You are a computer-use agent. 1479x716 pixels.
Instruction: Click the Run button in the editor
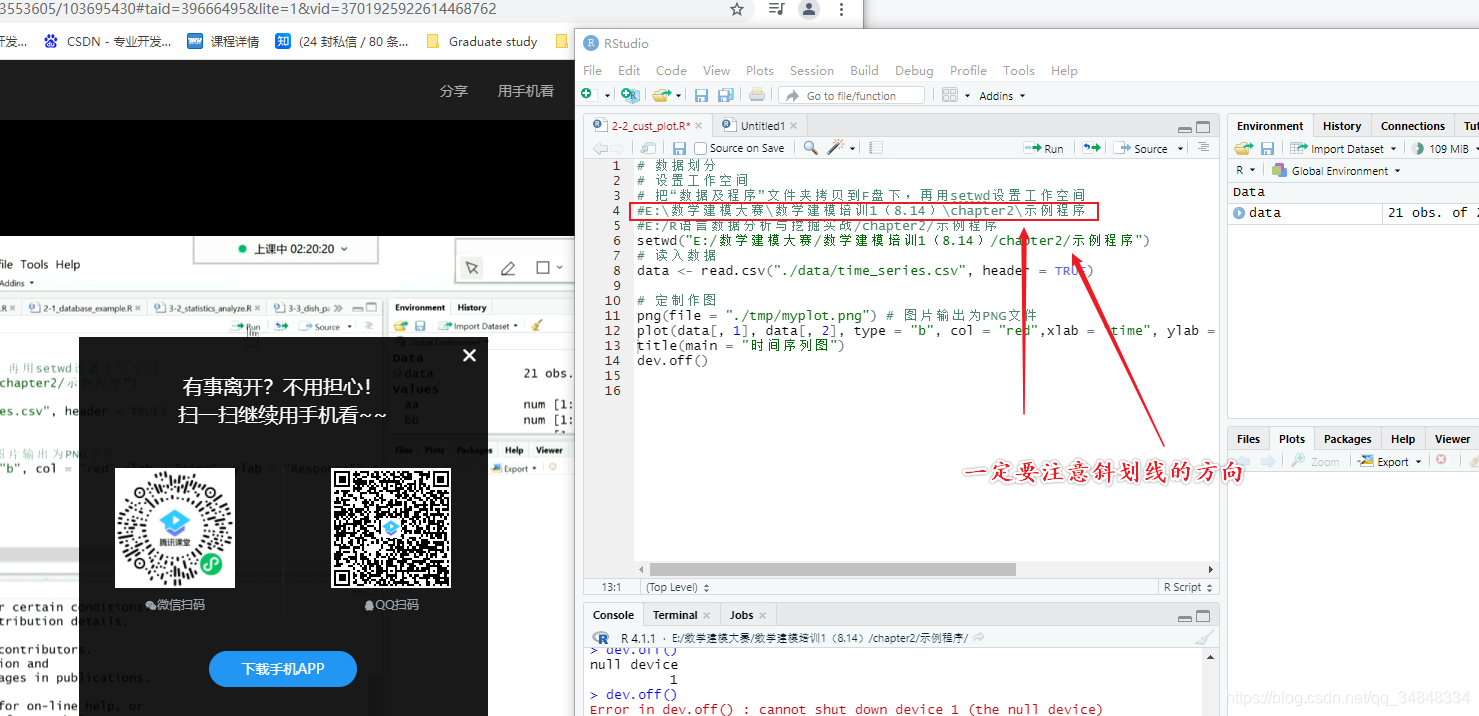coord(1044,148)
